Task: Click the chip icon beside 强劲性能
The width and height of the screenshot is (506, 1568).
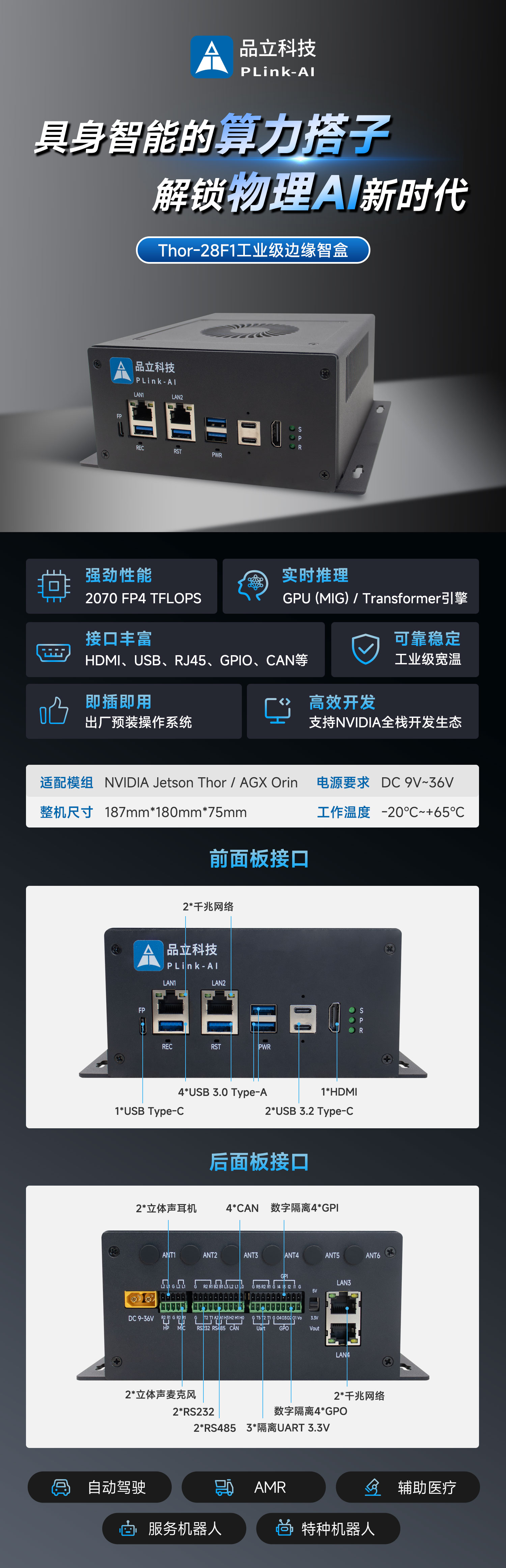Action: (54, 586)
